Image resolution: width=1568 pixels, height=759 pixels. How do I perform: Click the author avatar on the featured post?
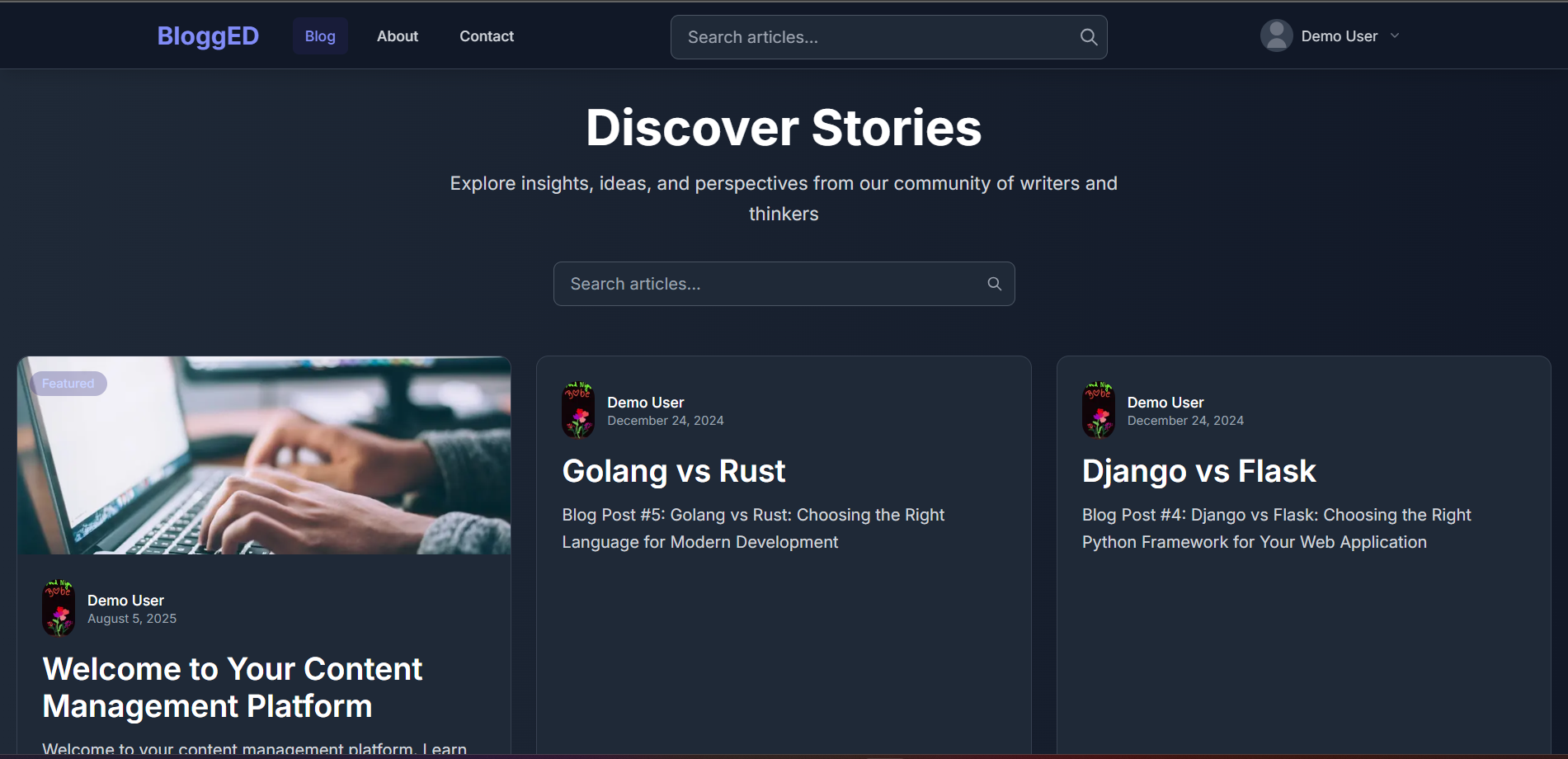click(x=58, y=608)
